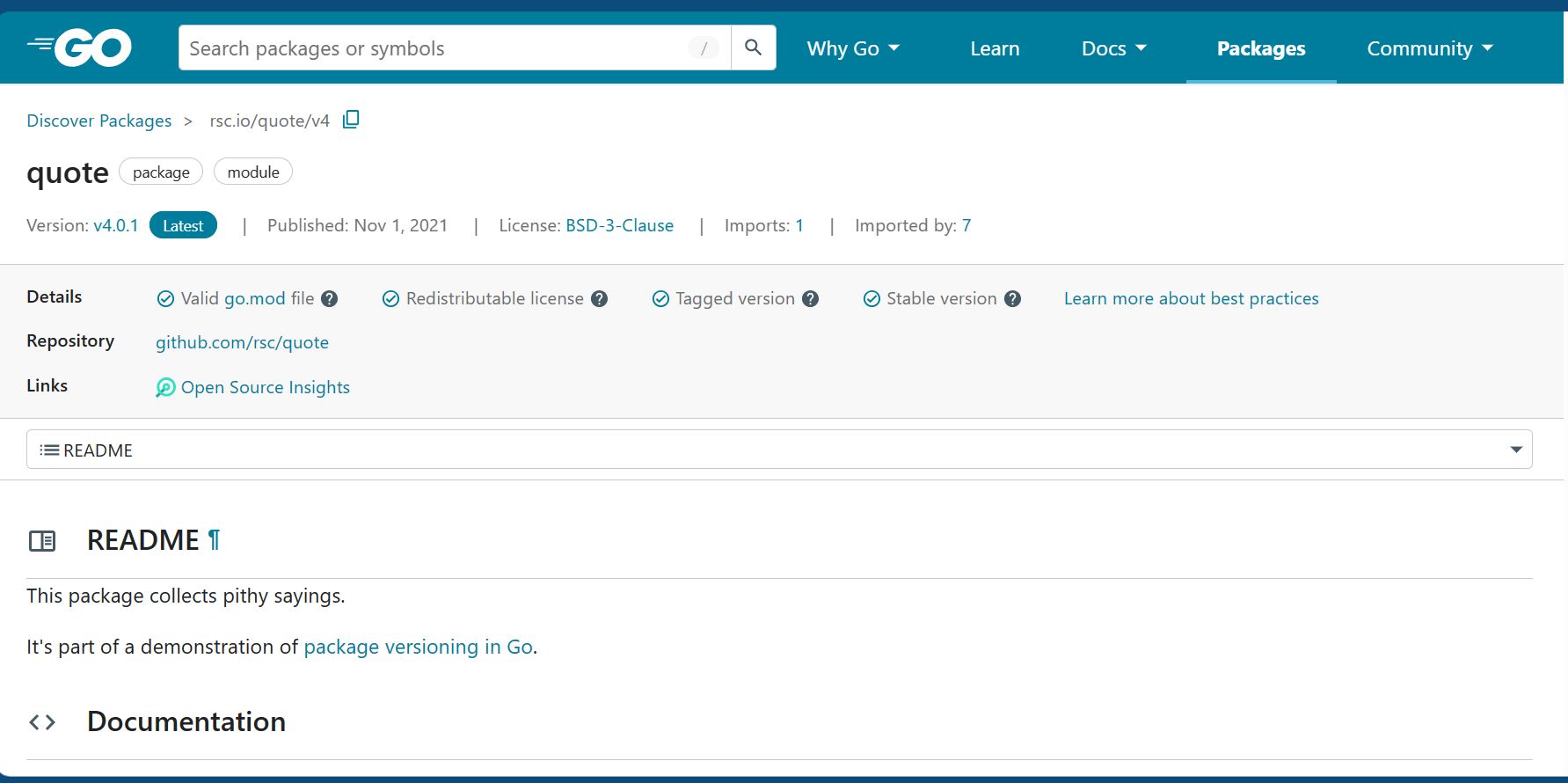Open the BSD-3-Clause license link

point(619,225)
